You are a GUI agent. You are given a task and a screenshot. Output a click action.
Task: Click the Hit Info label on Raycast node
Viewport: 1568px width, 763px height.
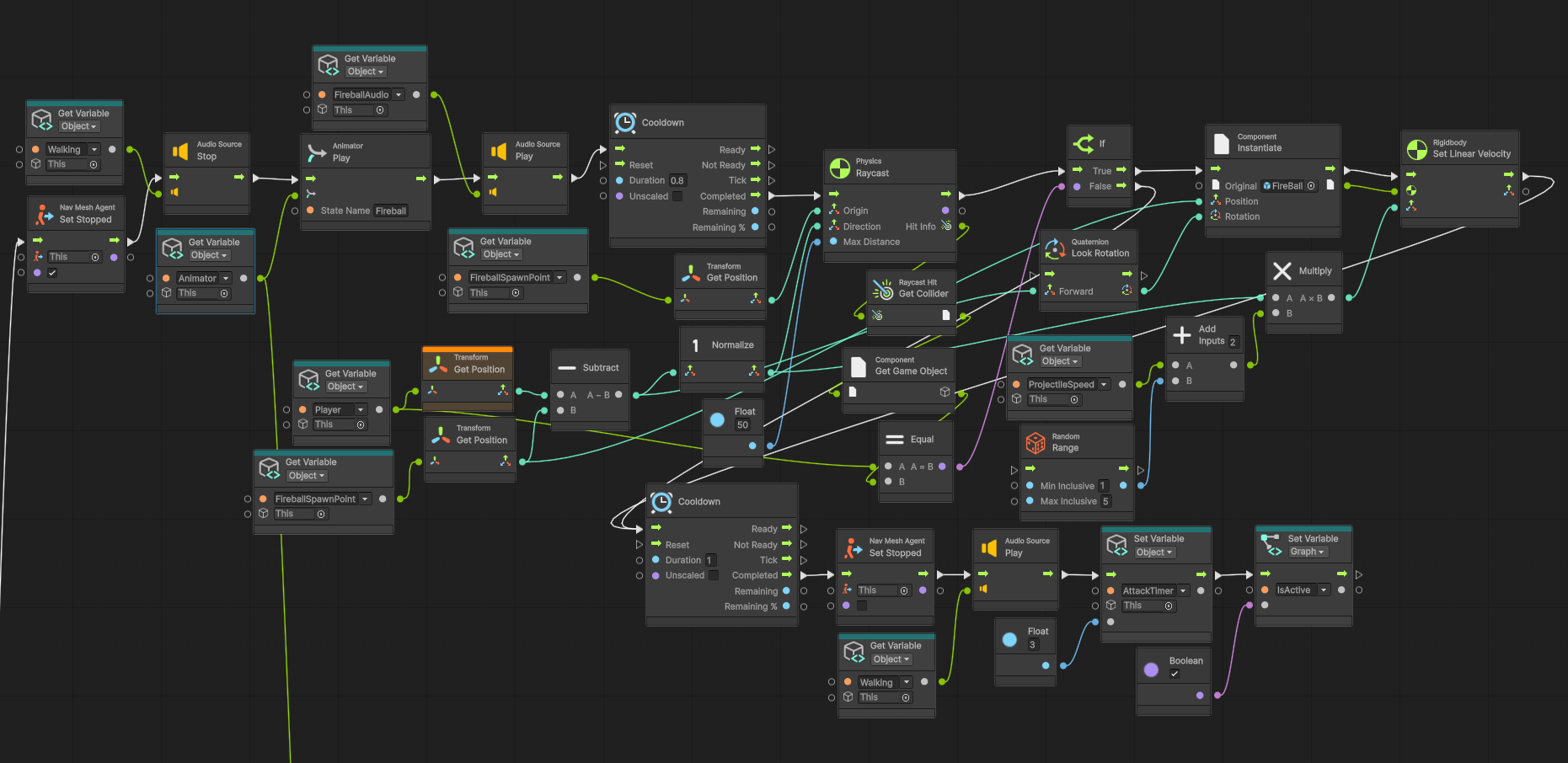point(920,227)
